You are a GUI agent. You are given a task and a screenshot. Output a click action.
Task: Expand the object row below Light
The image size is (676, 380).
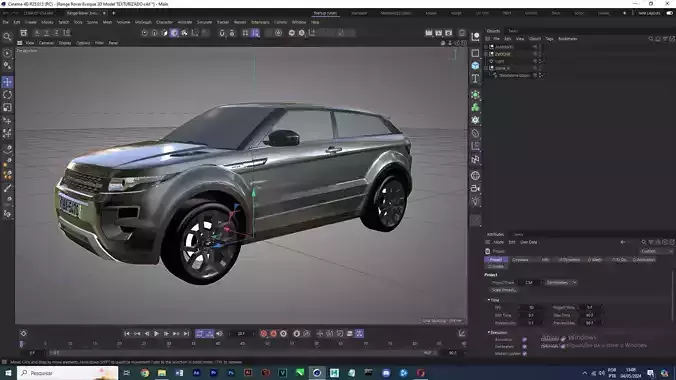[x=486, y=68]
